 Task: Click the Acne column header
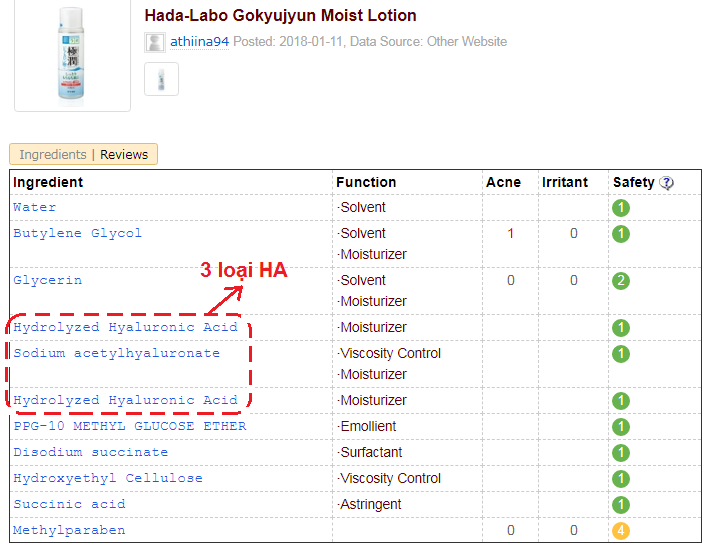(x=503, y=182)
